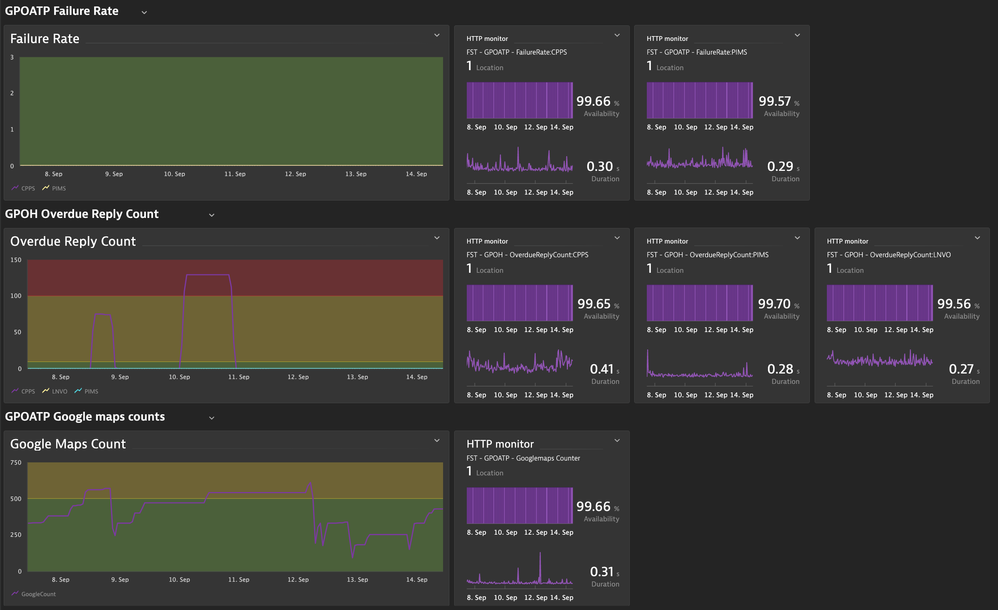The image size is (998, 610).
Task: Open the Failure Rate chart tile menu
Action: tap(437, 35)
